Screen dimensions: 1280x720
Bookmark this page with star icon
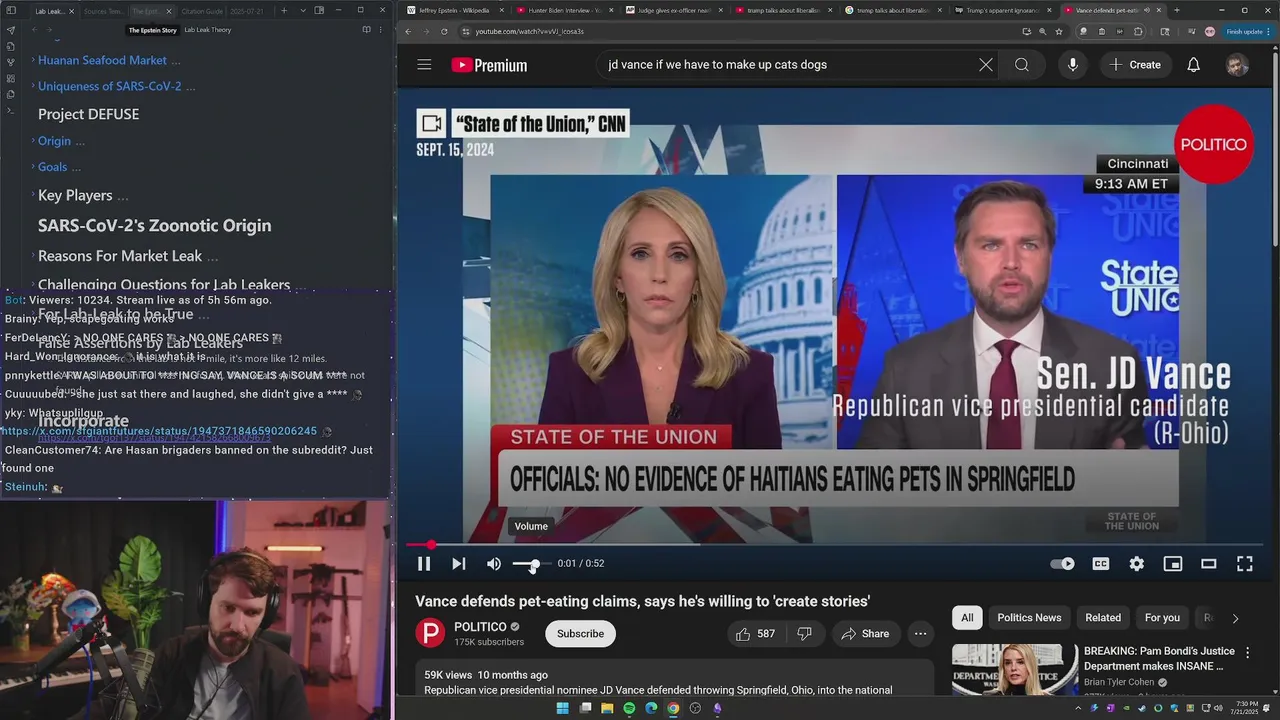tap(1059, 31)
